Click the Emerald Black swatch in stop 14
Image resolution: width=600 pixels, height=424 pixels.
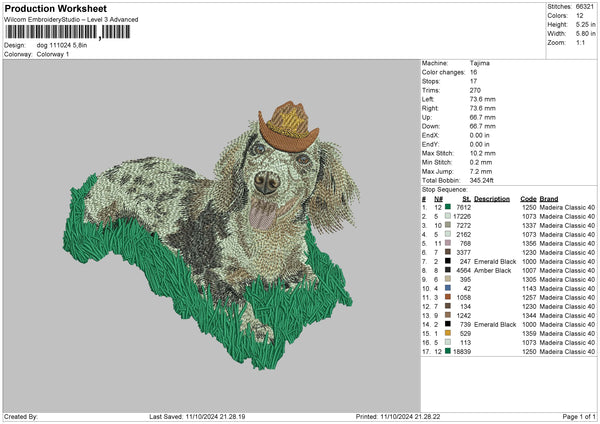pyautogui.click(x=446, y=324)
